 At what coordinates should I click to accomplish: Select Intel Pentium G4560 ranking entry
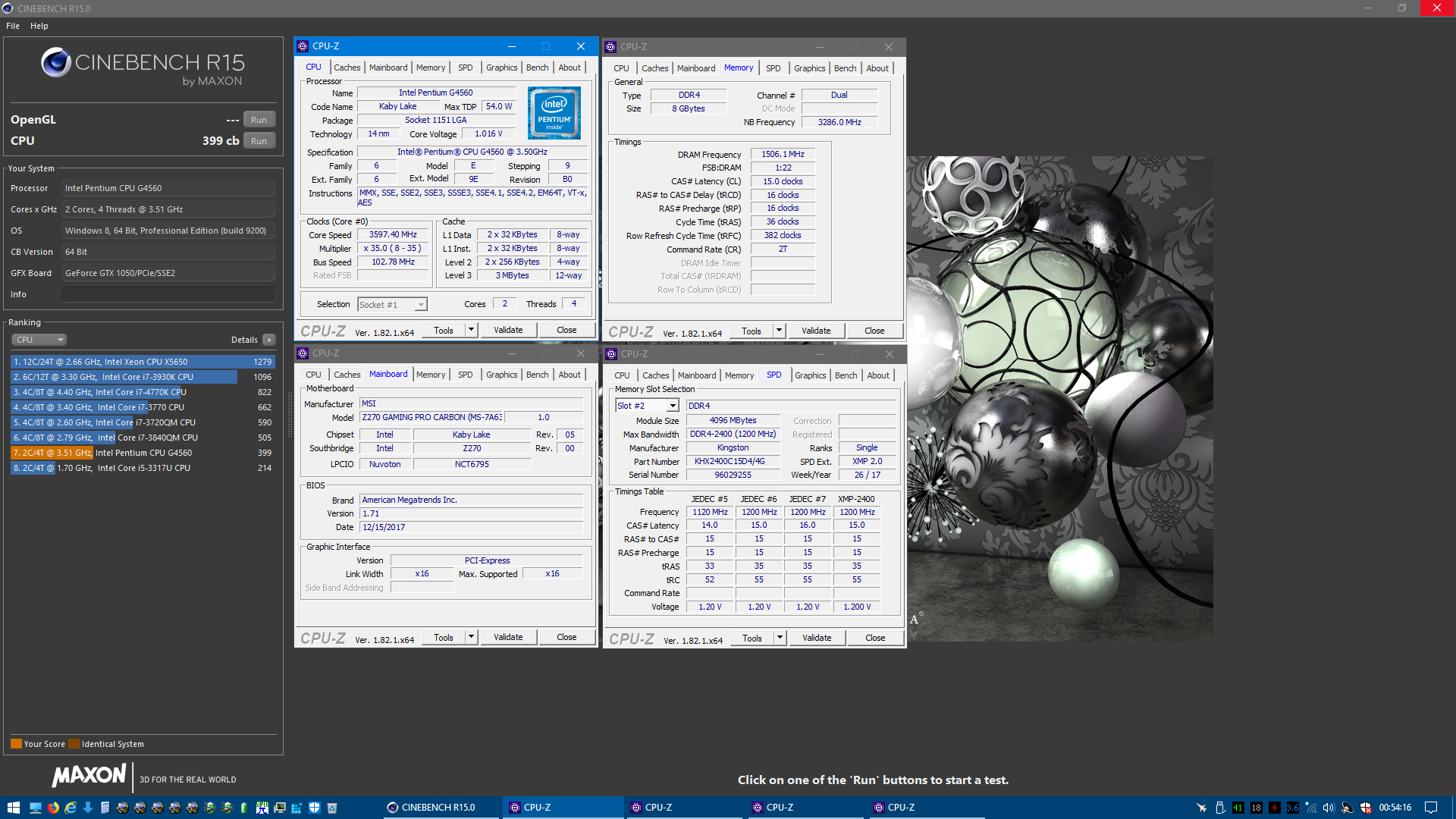(x=143, y=453)
